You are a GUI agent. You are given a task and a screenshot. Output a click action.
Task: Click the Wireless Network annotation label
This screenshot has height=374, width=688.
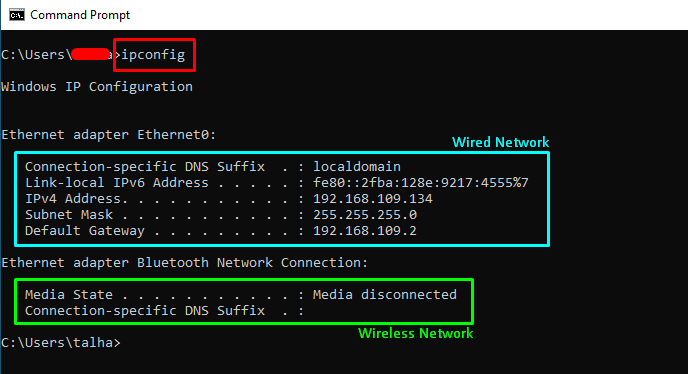(x=416, y=333)
